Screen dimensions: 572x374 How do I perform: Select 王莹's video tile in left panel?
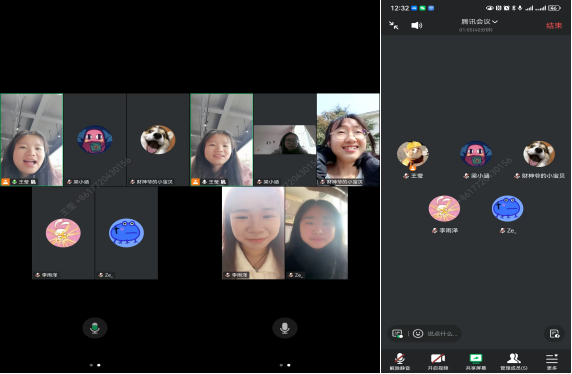tap(32, 140)
